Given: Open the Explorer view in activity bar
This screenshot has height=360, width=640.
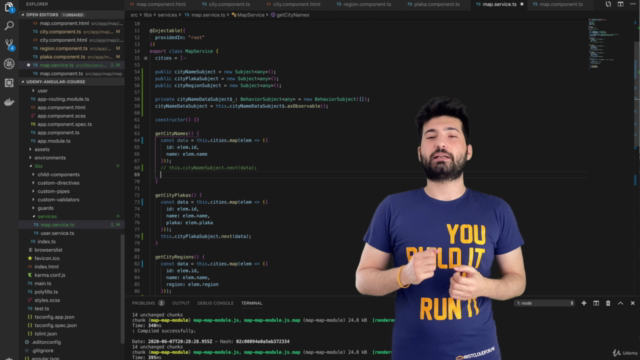Looking at the screenshot, I should 9,7.
